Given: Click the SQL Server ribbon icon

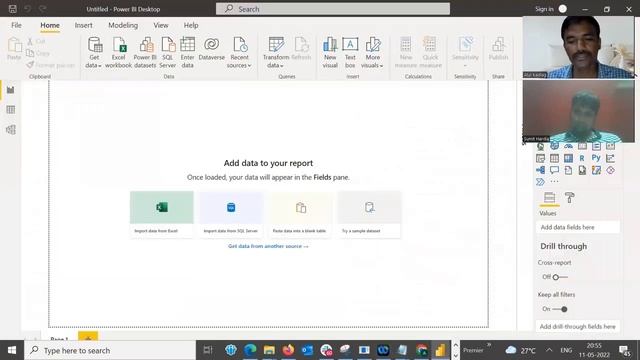Looking at the screenshot, I should (x=167, y=52).
